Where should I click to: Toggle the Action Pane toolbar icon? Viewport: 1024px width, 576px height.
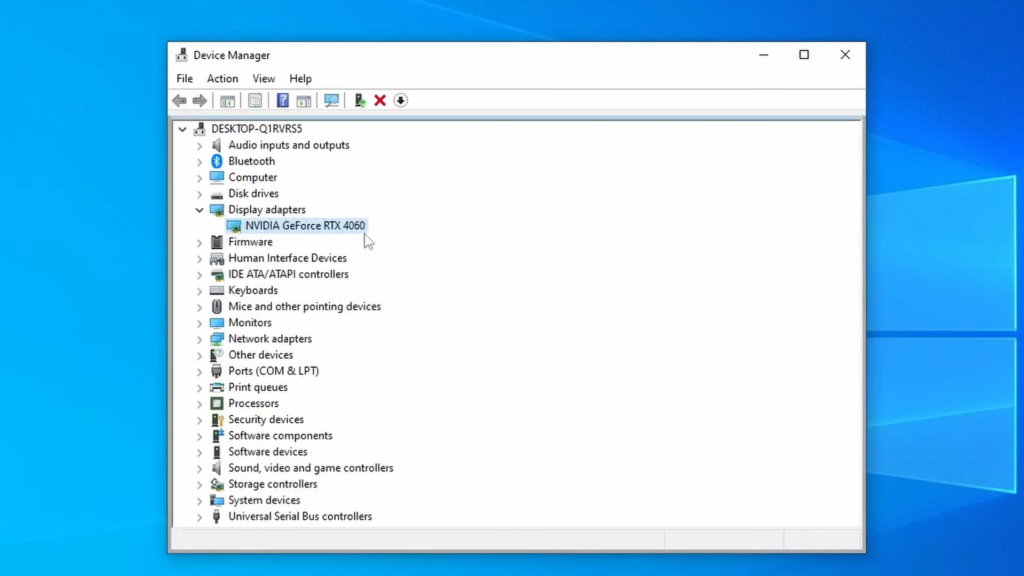304,101
